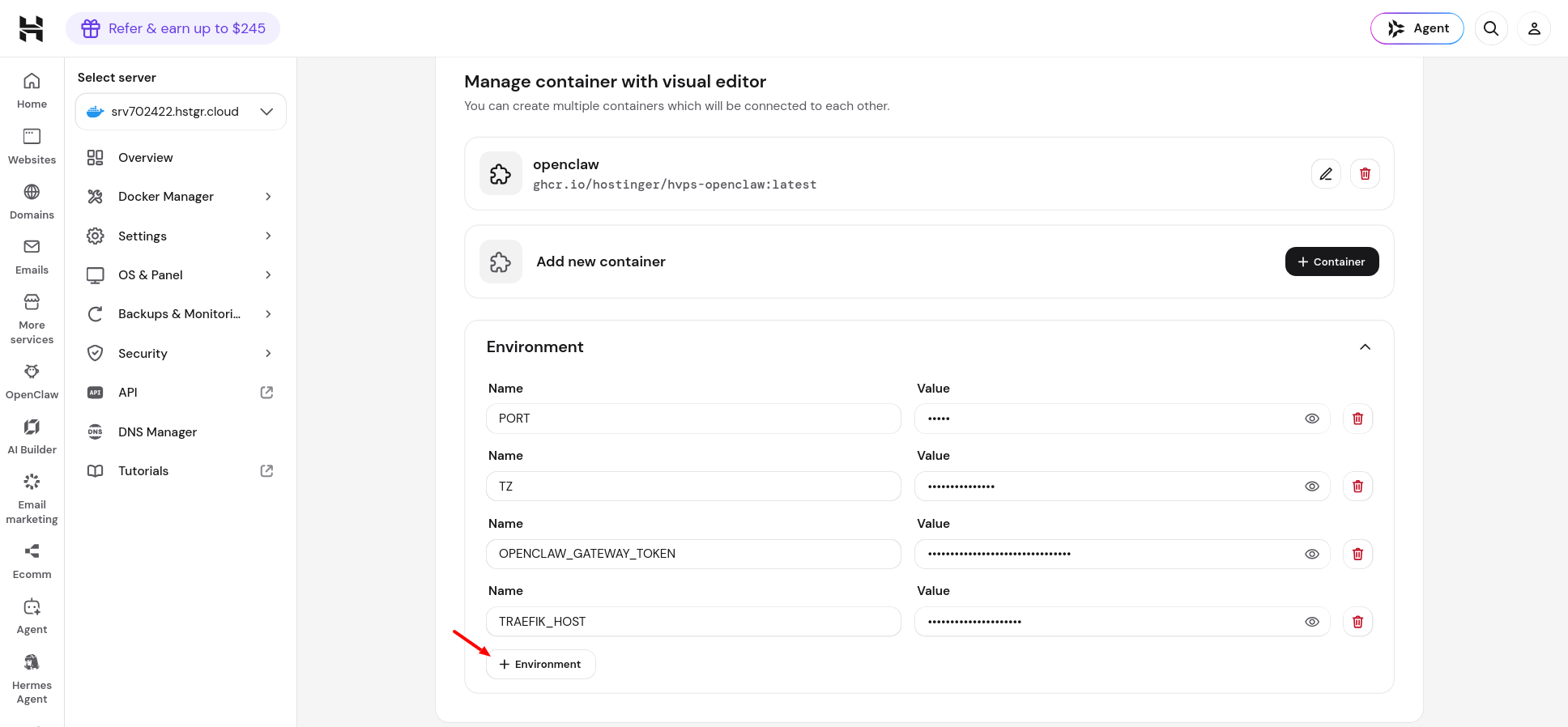This screenshot has width=1568, height=727.
Task: Delete the PORT environment variable
Action: pos(1357,419)
